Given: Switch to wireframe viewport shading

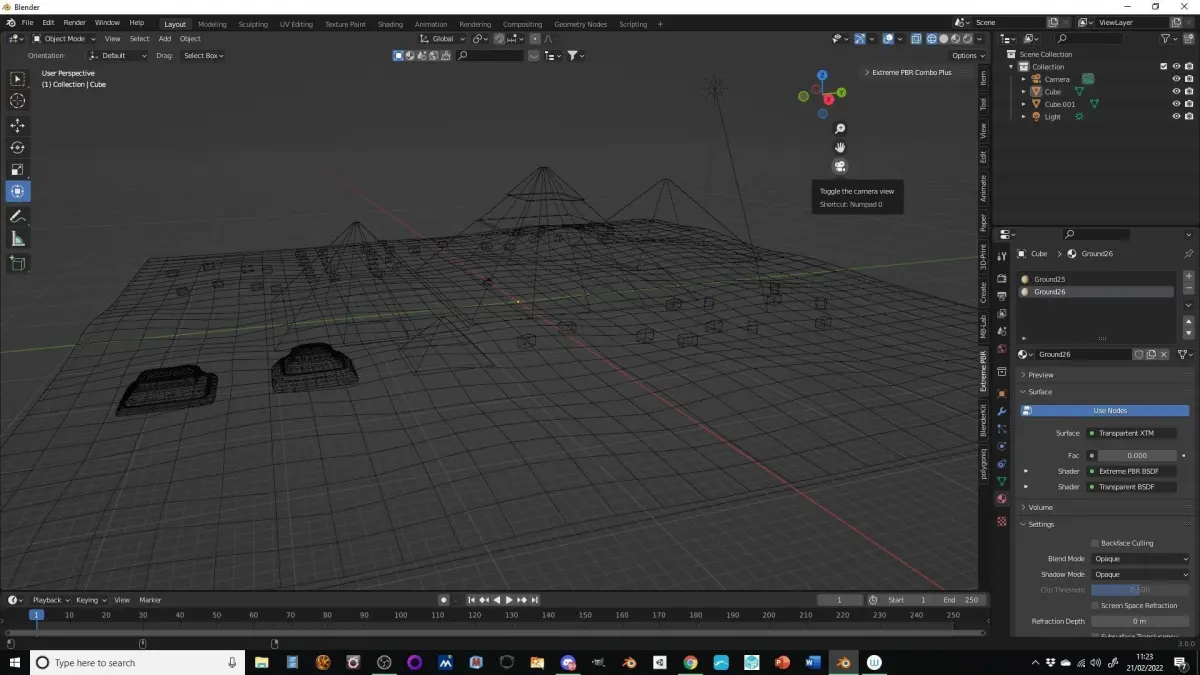Looking at the screenshot, I should [x=931, y=39].
